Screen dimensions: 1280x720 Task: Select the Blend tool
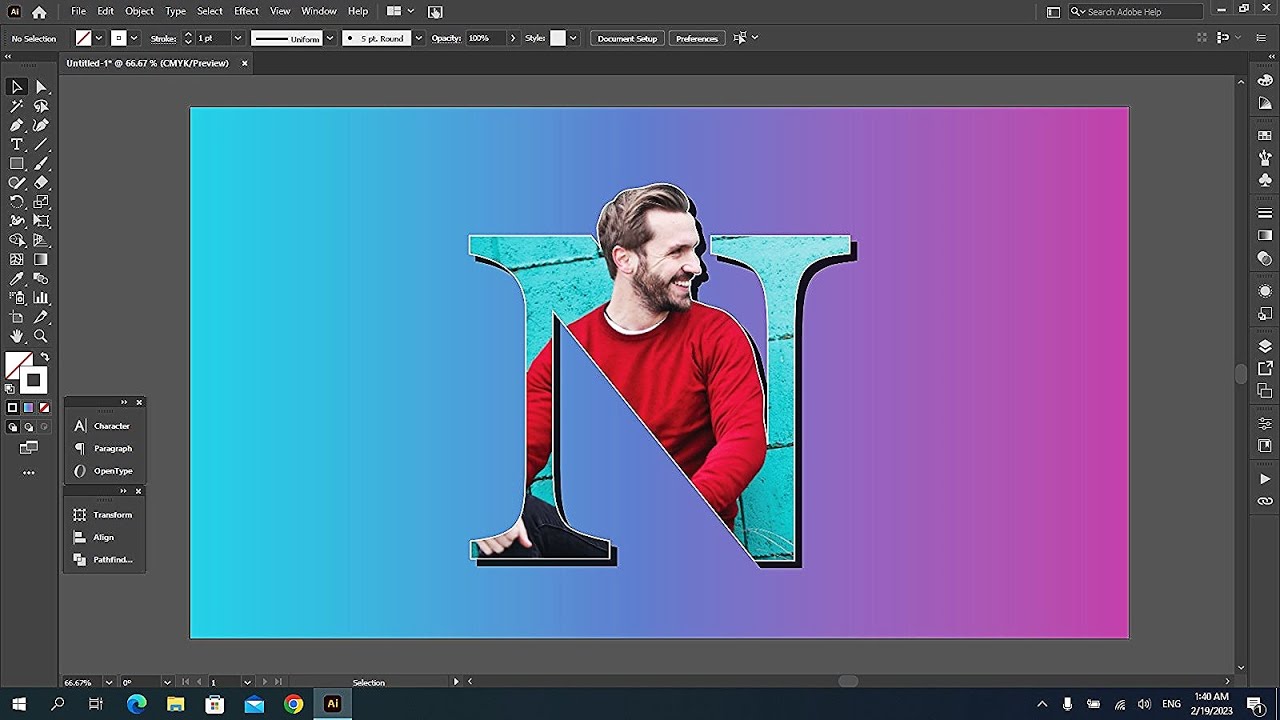[41, 279]
